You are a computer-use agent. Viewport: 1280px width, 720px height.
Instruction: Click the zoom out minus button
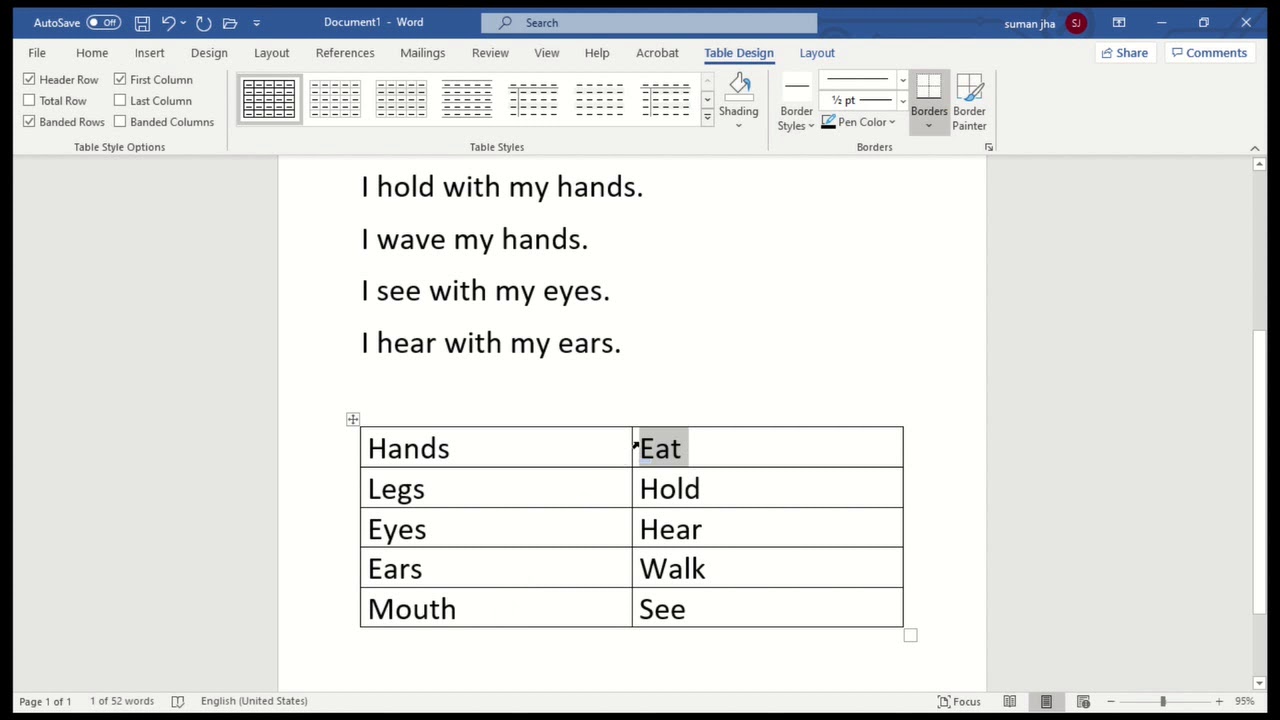(1110, 701)
